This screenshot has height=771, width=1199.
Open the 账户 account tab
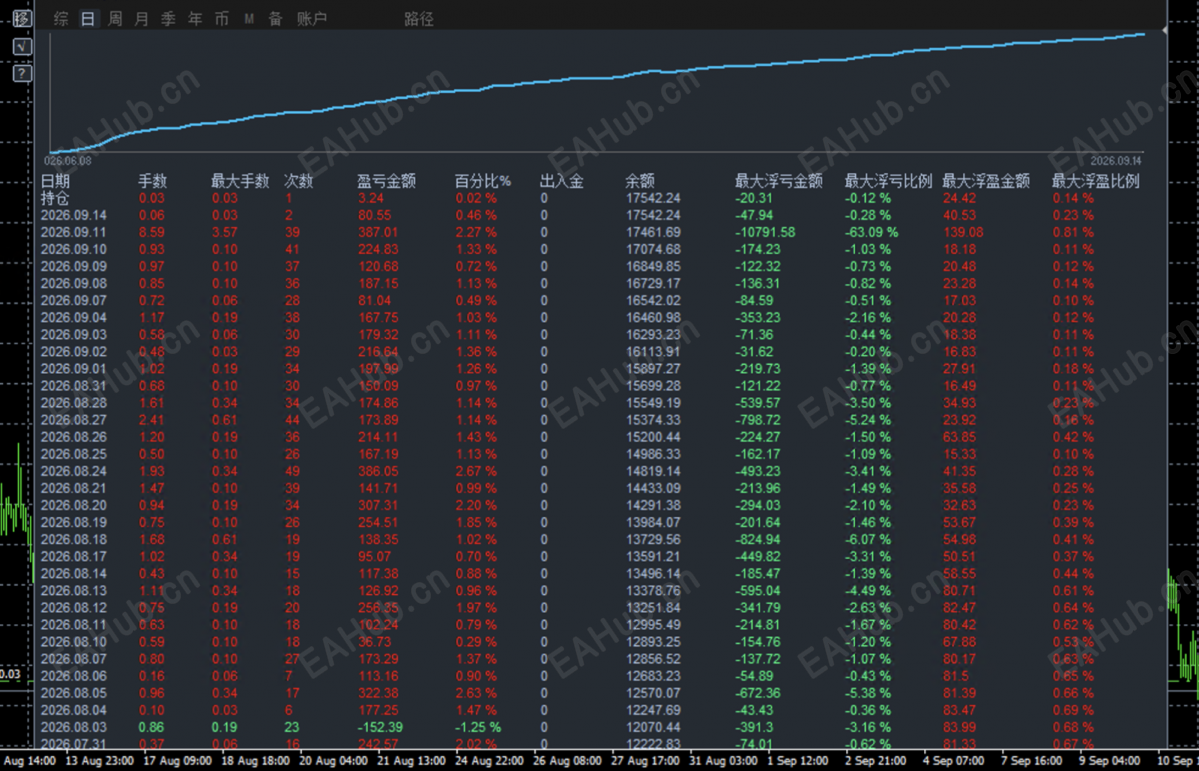[311, 19]
